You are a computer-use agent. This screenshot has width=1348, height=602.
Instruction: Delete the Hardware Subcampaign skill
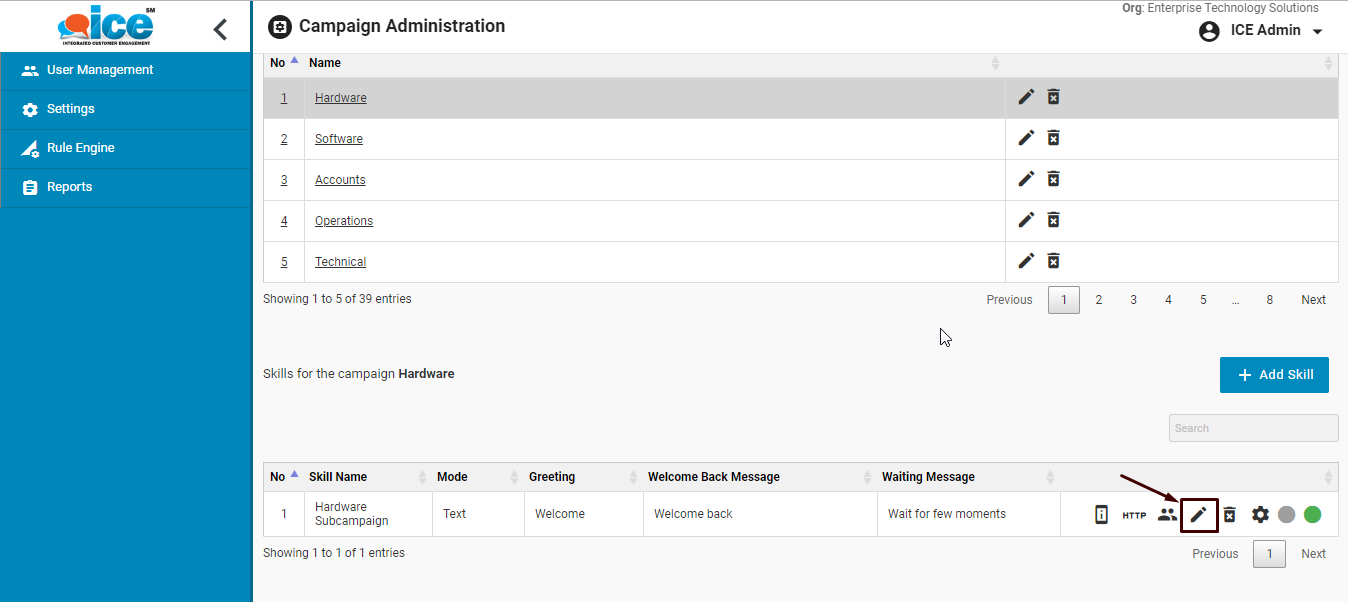coord(1229,515)
